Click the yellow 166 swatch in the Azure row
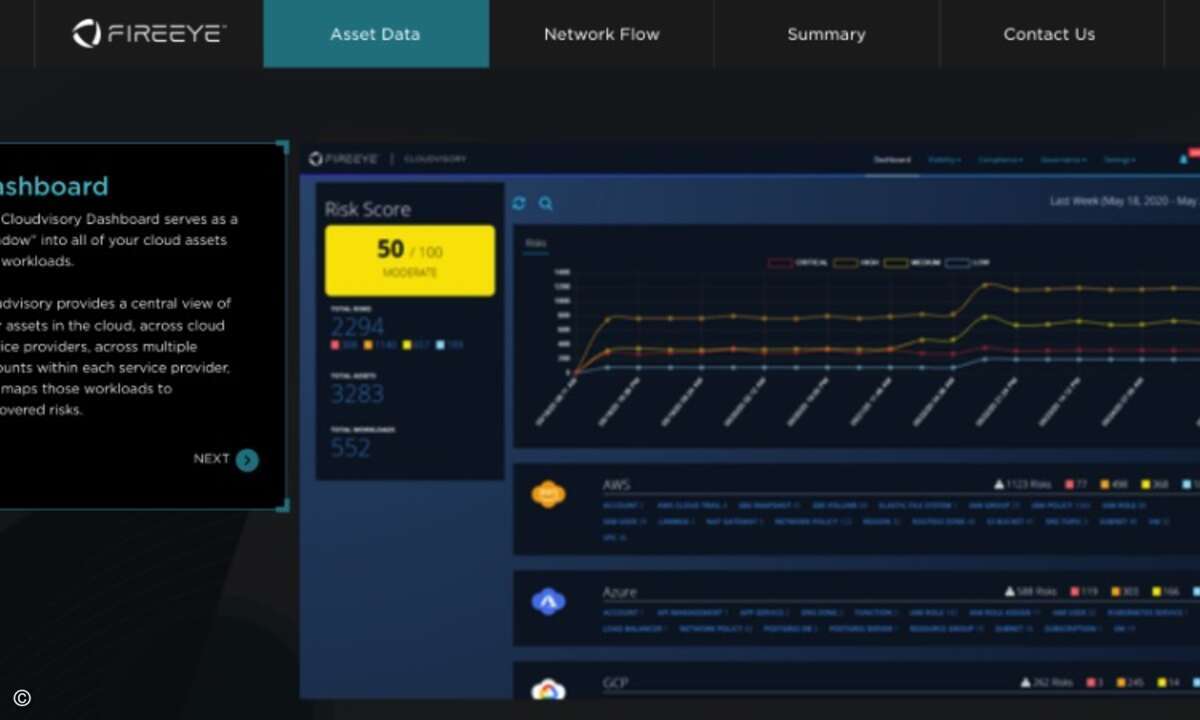The height and width of the screenshot is (720, 1200). click(x=1157, y=592)
